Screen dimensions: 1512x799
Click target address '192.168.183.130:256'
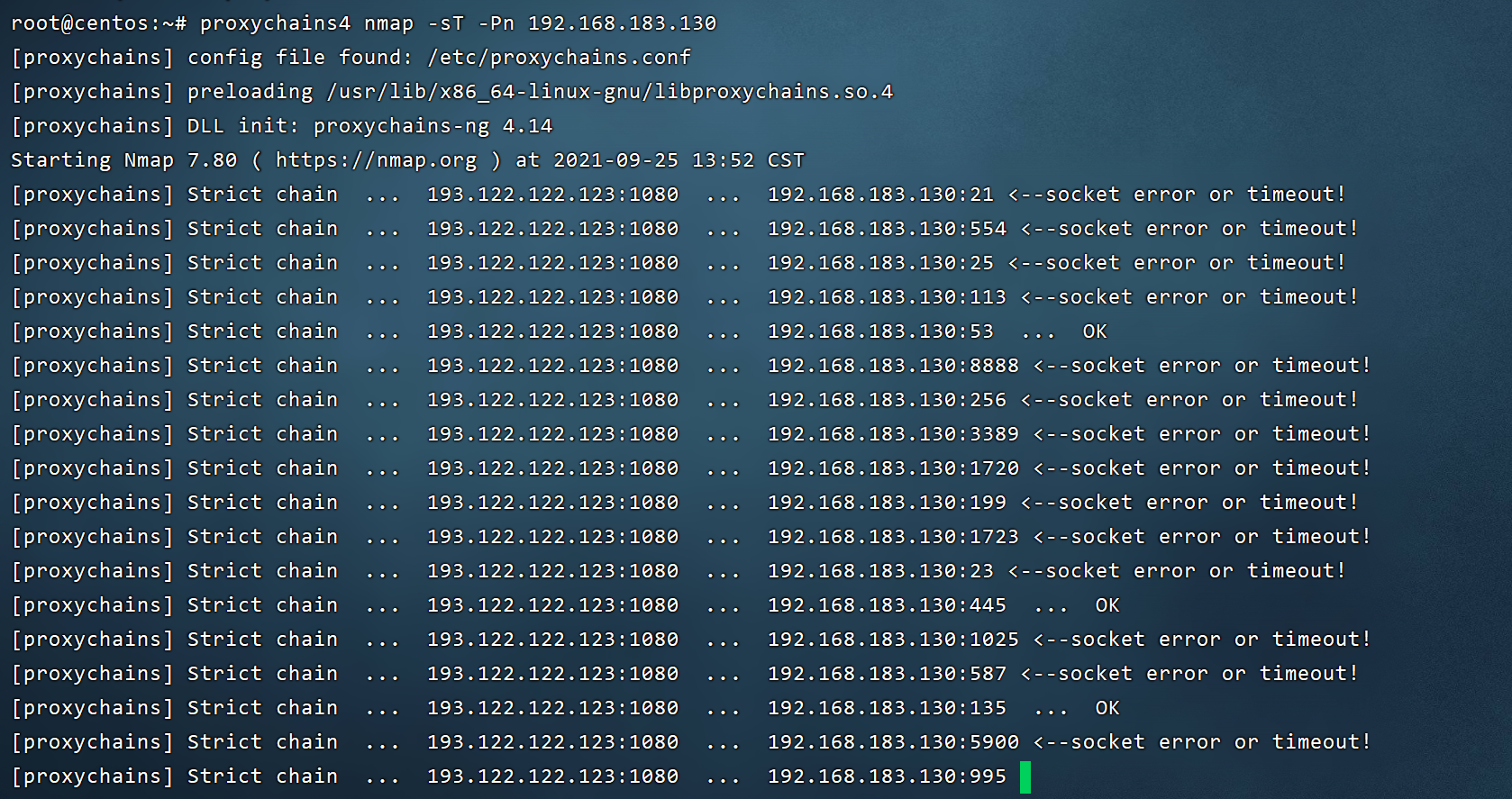tap(887, 400)
